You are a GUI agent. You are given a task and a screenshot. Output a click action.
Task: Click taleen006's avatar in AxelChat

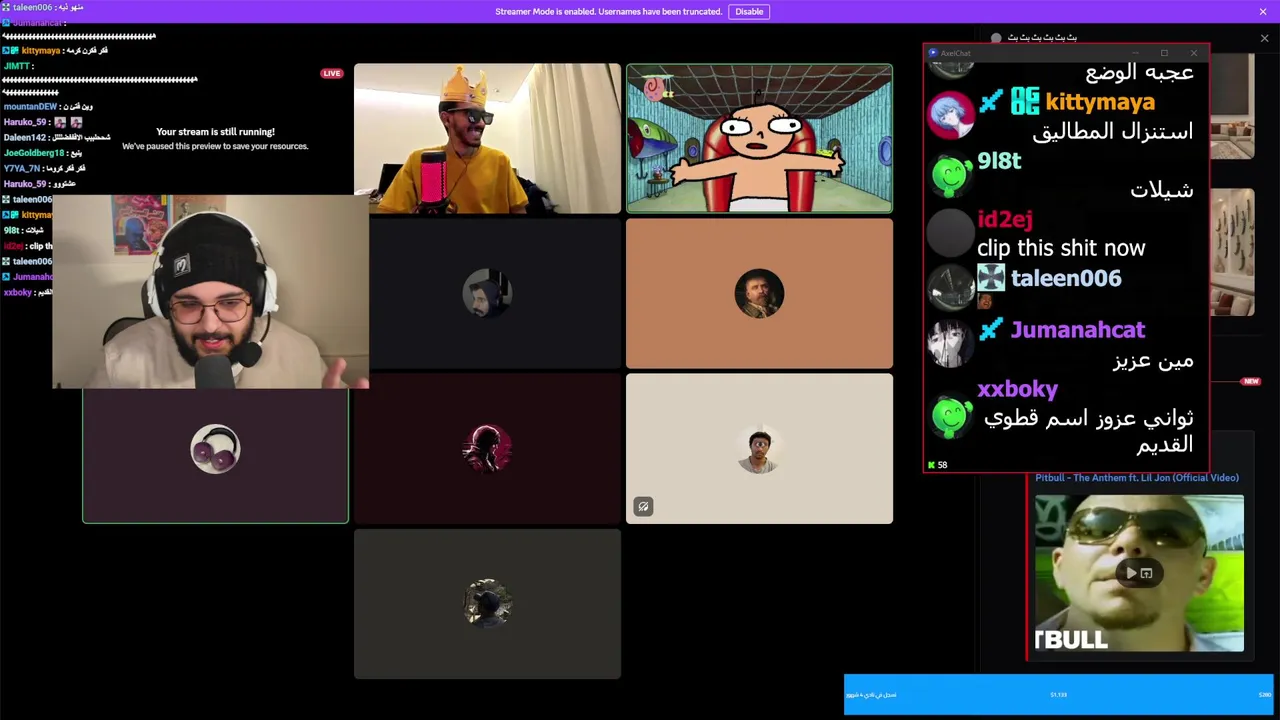tap(950, 290)
